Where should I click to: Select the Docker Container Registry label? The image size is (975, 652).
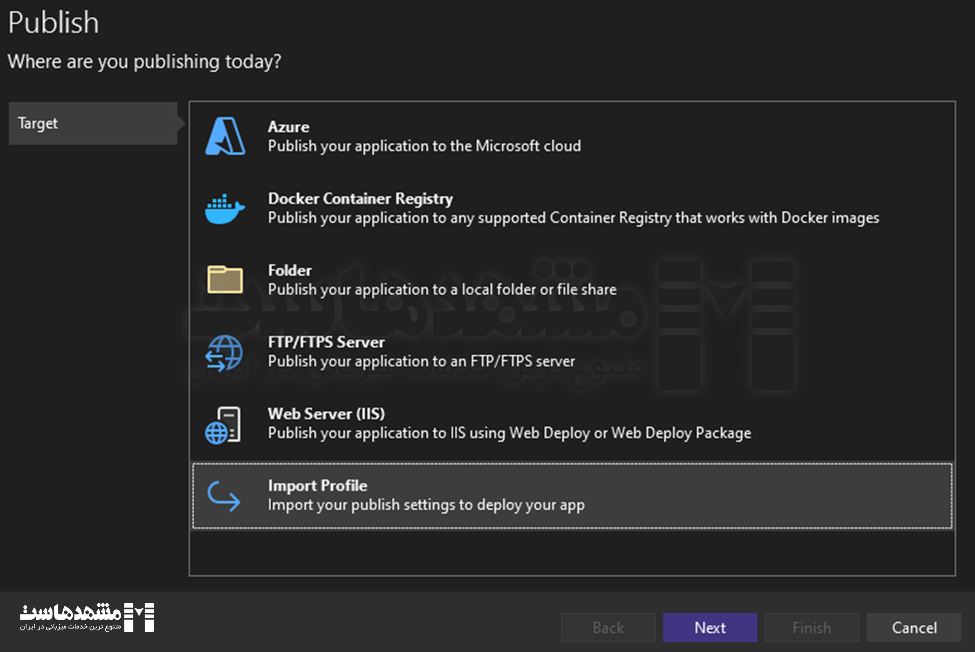[360, 199]
